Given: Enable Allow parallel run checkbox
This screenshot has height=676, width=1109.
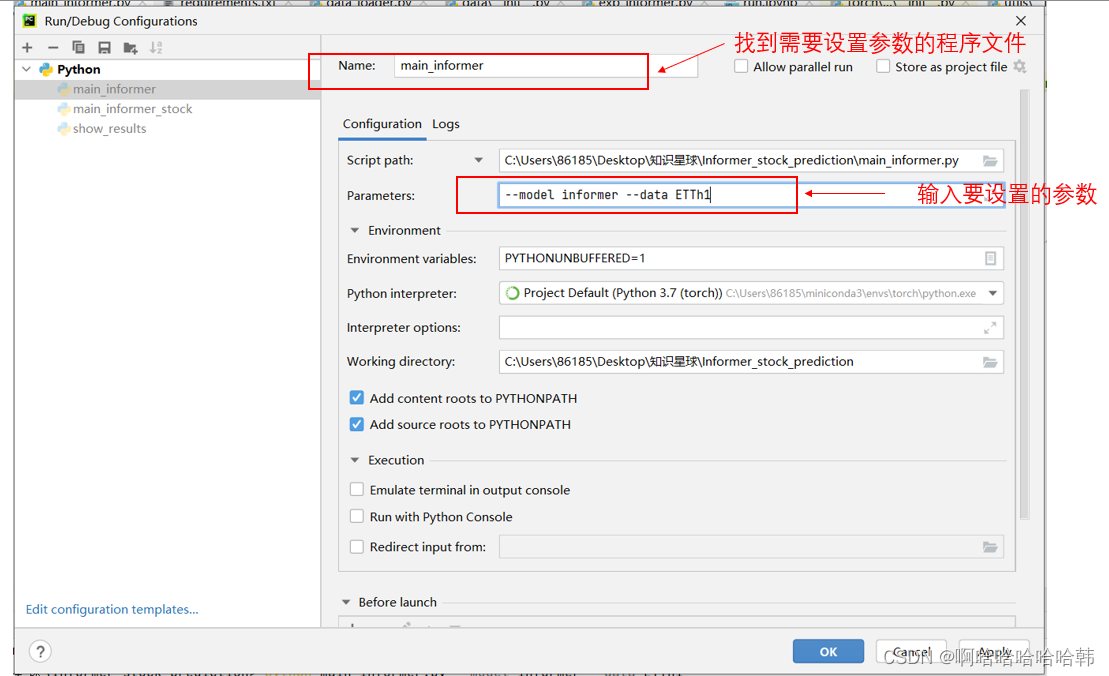Looking at the screenshot, I should tap(741, 66).
